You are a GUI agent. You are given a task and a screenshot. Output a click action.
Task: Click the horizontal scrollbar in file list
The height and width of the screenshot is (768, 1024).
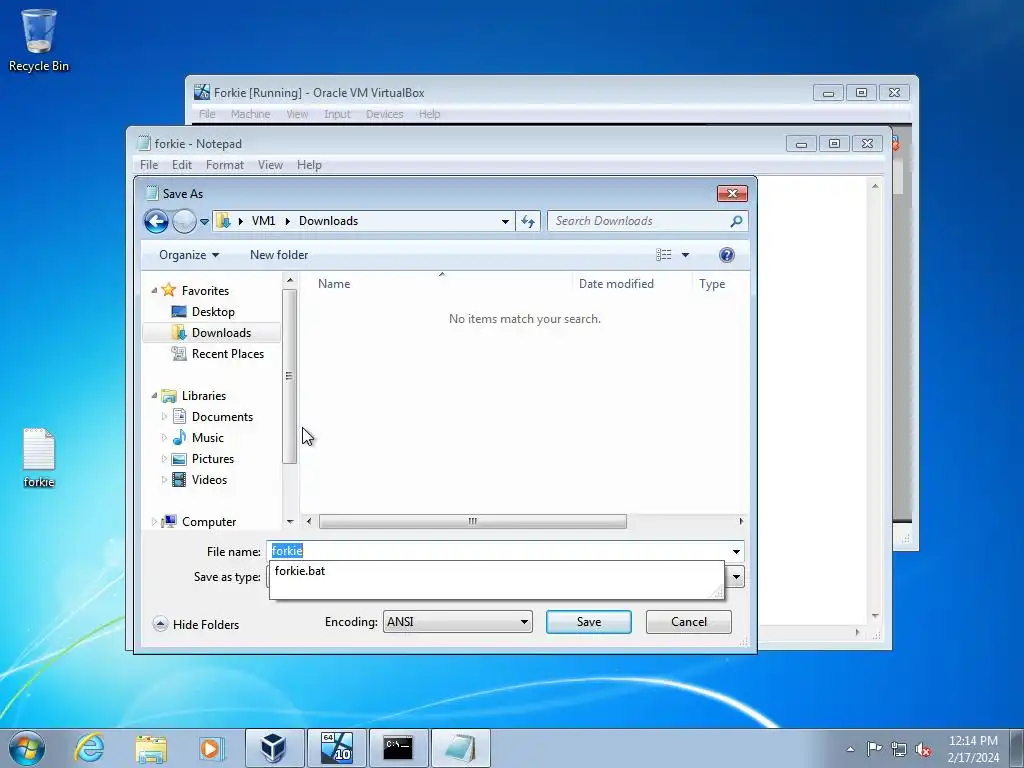(473, 521)
